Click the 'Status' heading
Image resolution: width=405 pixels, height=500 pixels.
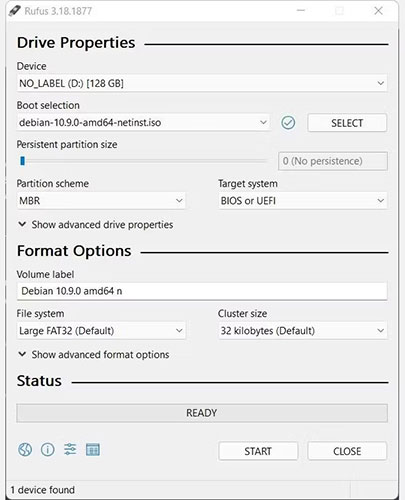pyautogui.click(x=39, y=381)
